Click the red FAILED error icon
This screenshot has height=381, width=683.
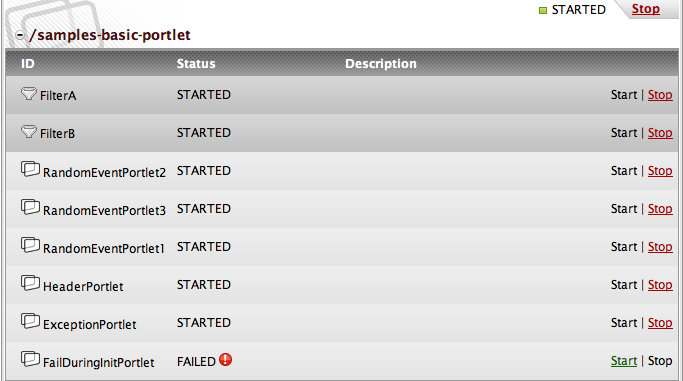tap(225, 360)
